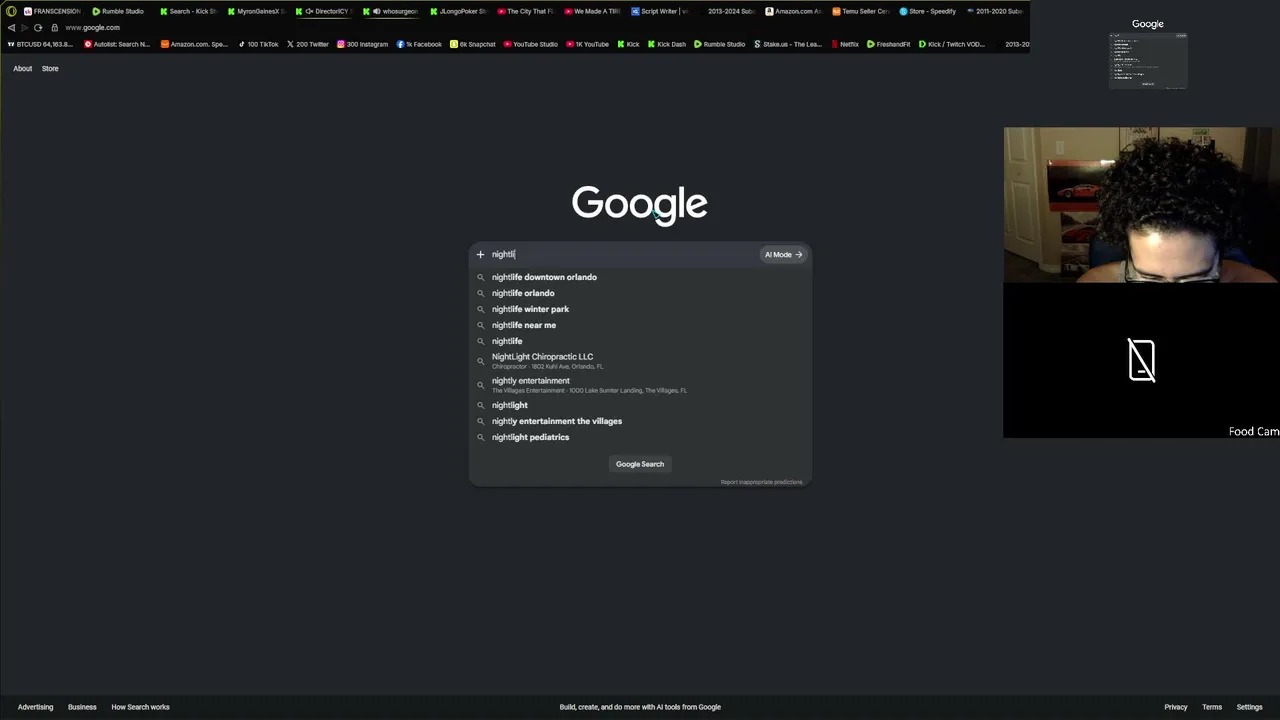This screenshot has width=1280, height=720.
Task: Click the Google Search button
Action: 640,464
